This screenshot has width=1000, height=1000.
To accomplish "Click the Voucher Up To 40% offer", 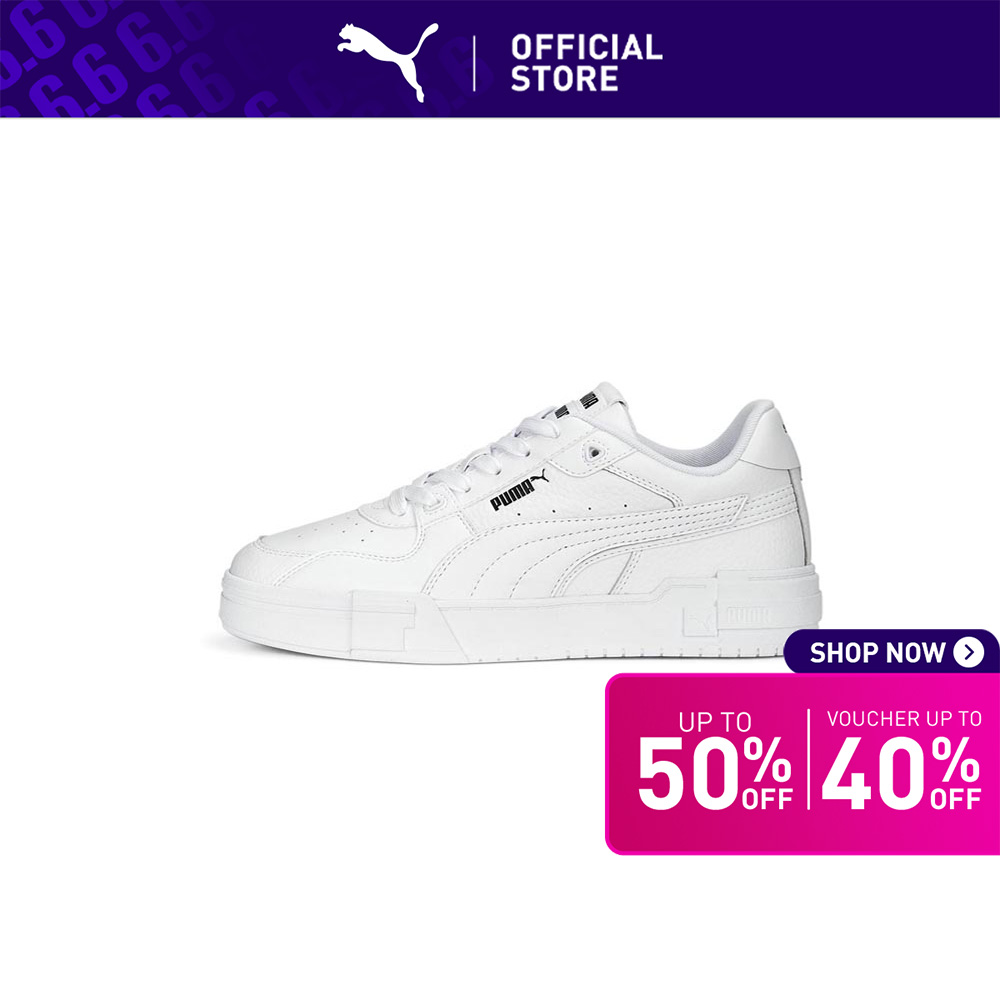I will click(902, 760).
